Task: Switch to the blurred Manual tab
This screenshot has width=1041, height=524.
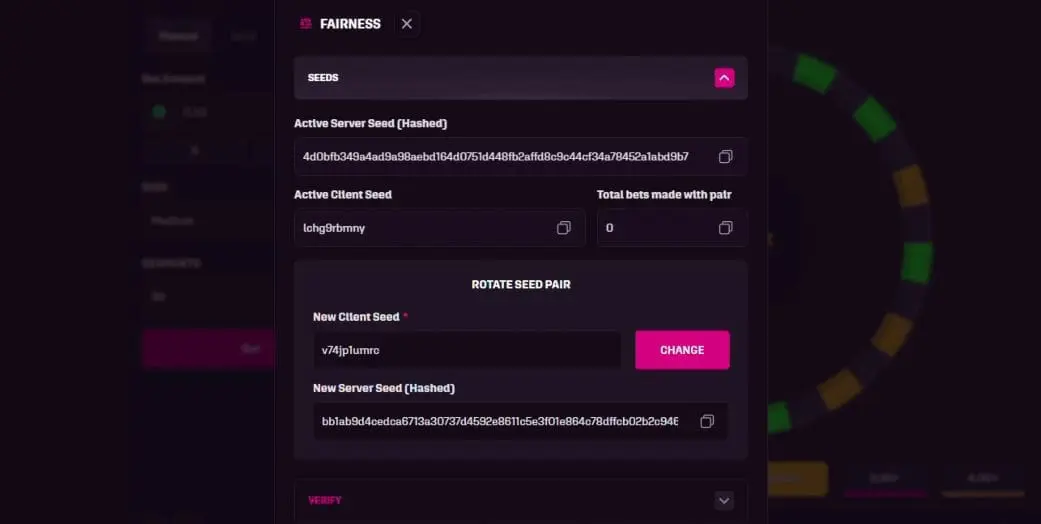Action: [x=178, y=36]
